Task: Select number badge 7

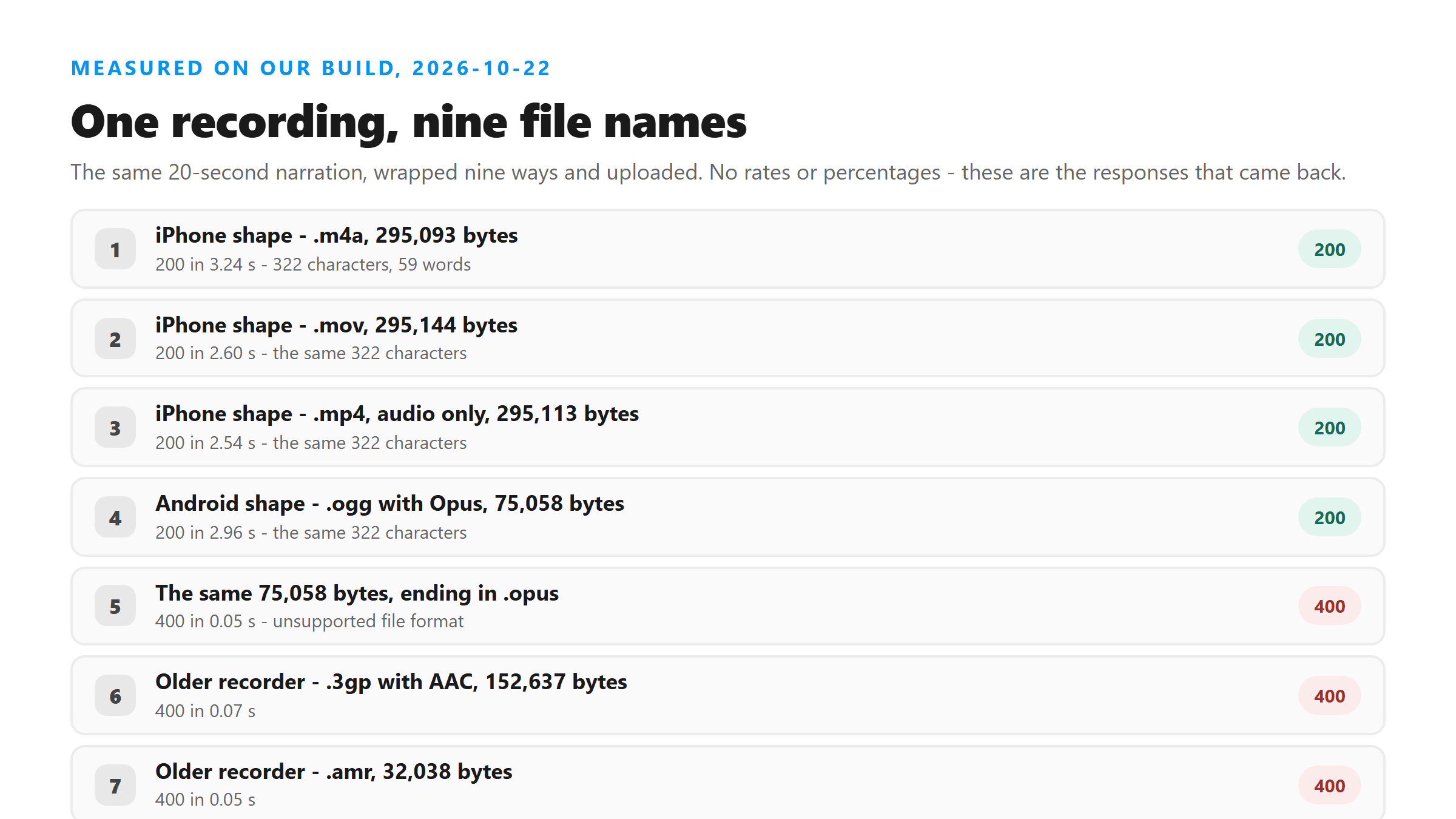Action: point(115,786)
